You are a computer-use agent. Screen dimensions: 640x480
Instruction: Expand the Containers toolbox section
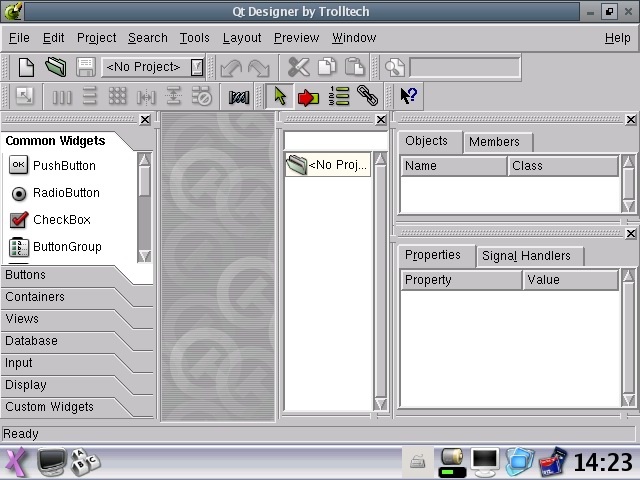tap(35, 297)
